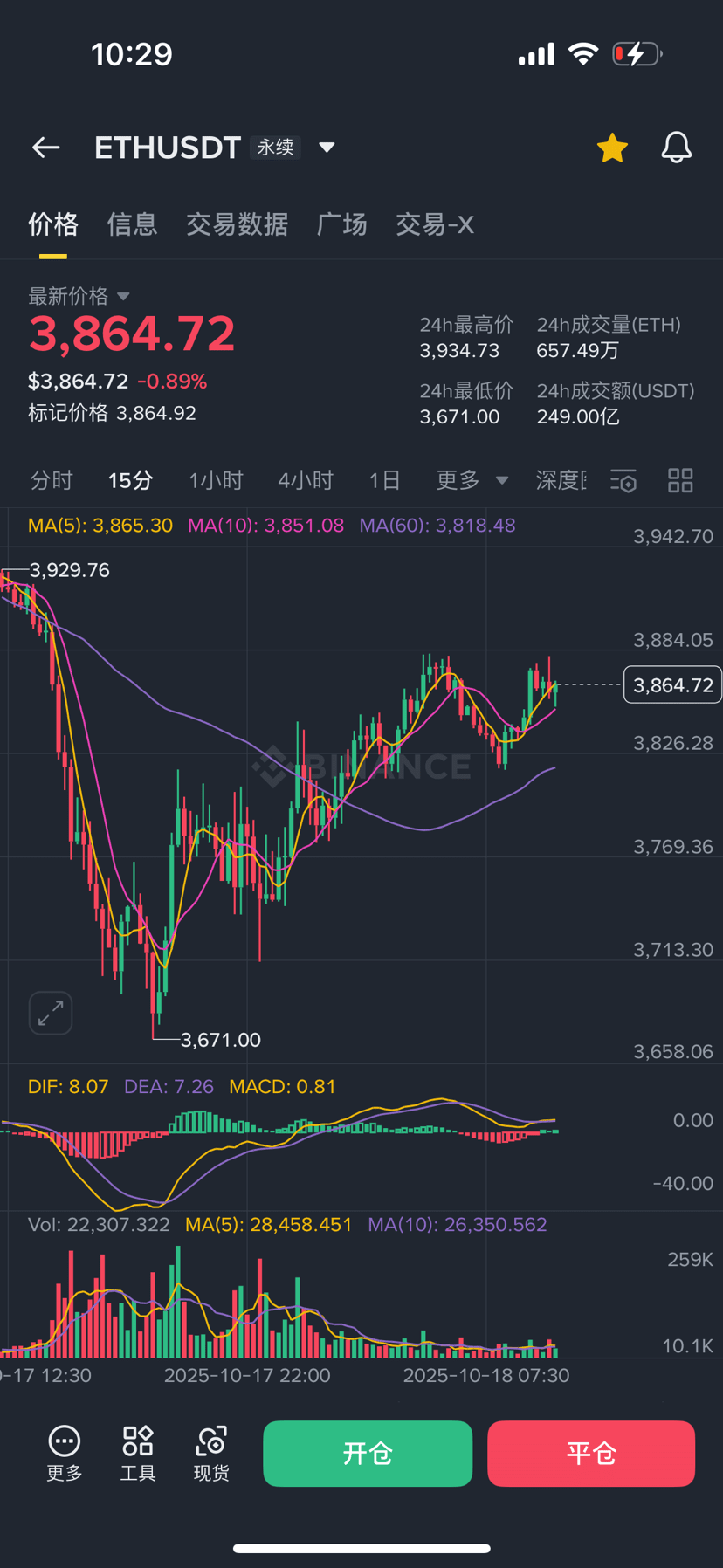Expand chart to fullscreen
The image size is (723, 1568).
coord(51,1013)
